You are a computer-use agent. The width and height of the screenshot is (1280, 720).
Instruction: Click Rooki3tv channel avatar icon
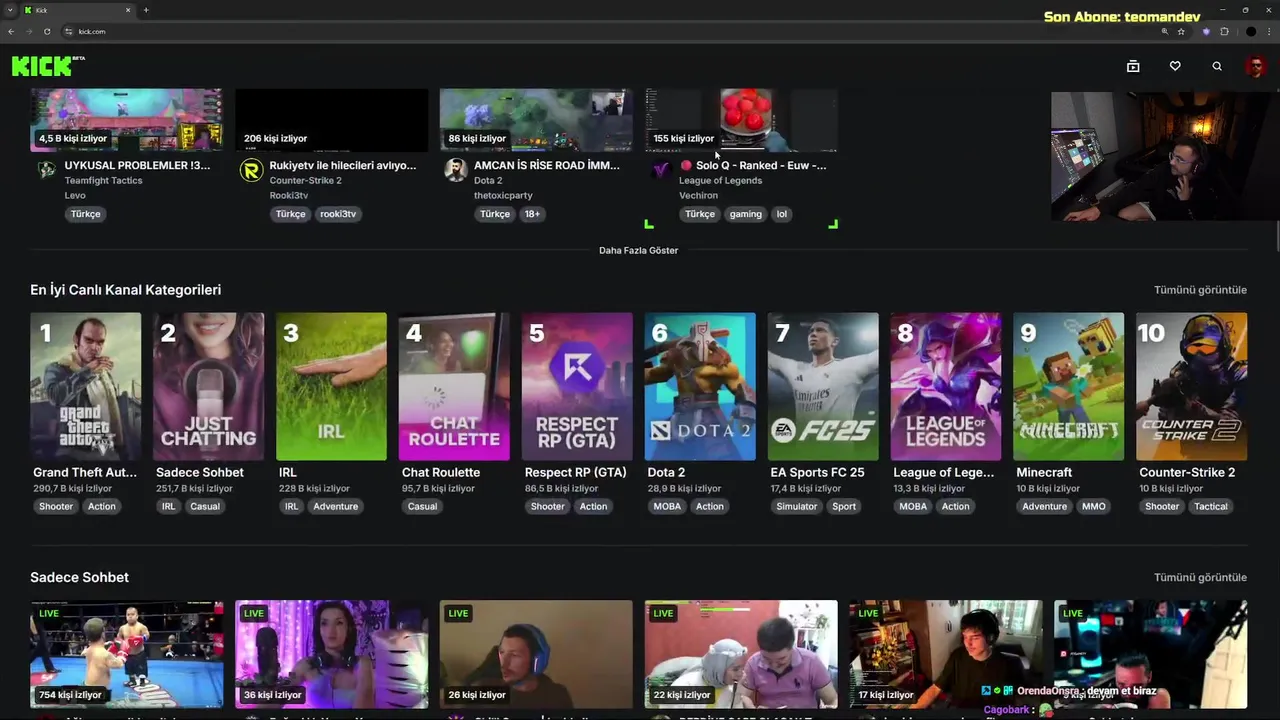(251, 170)
